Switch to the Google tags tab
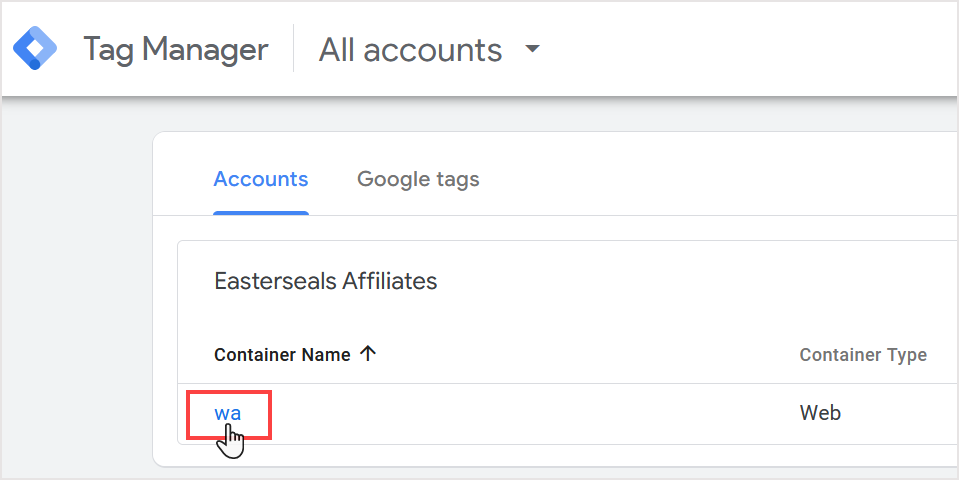Screen dimensions: 959x480 [418, 179]
